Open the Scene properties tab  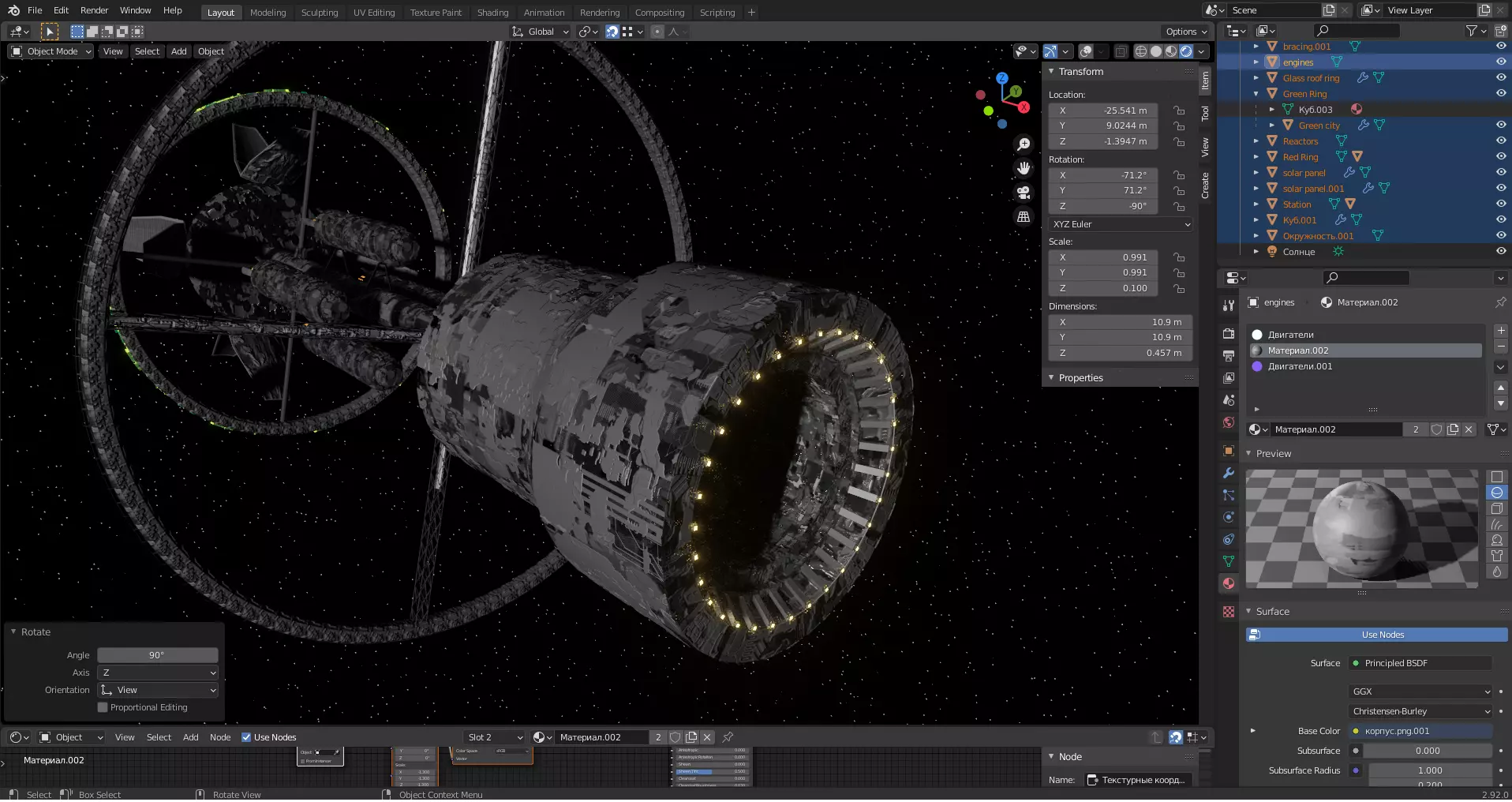[x=1229, y=400]
